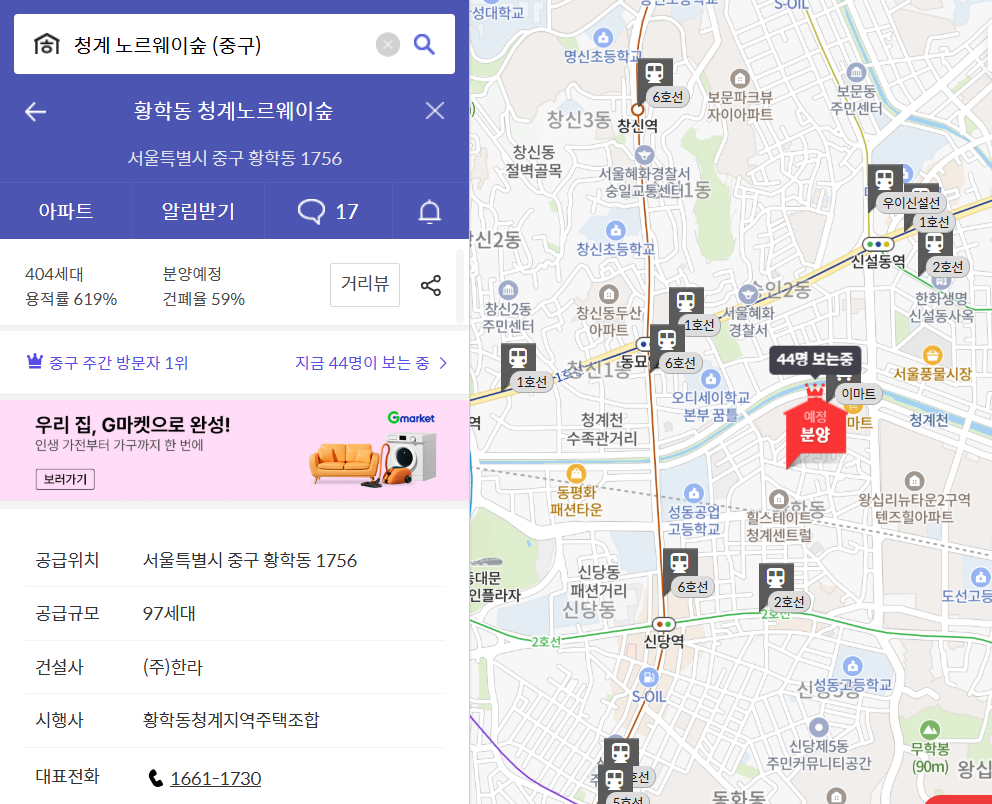Screen dimensions: 992x804
Task: Open the comment bubble showing 17
Action: [x=328, y=211]
